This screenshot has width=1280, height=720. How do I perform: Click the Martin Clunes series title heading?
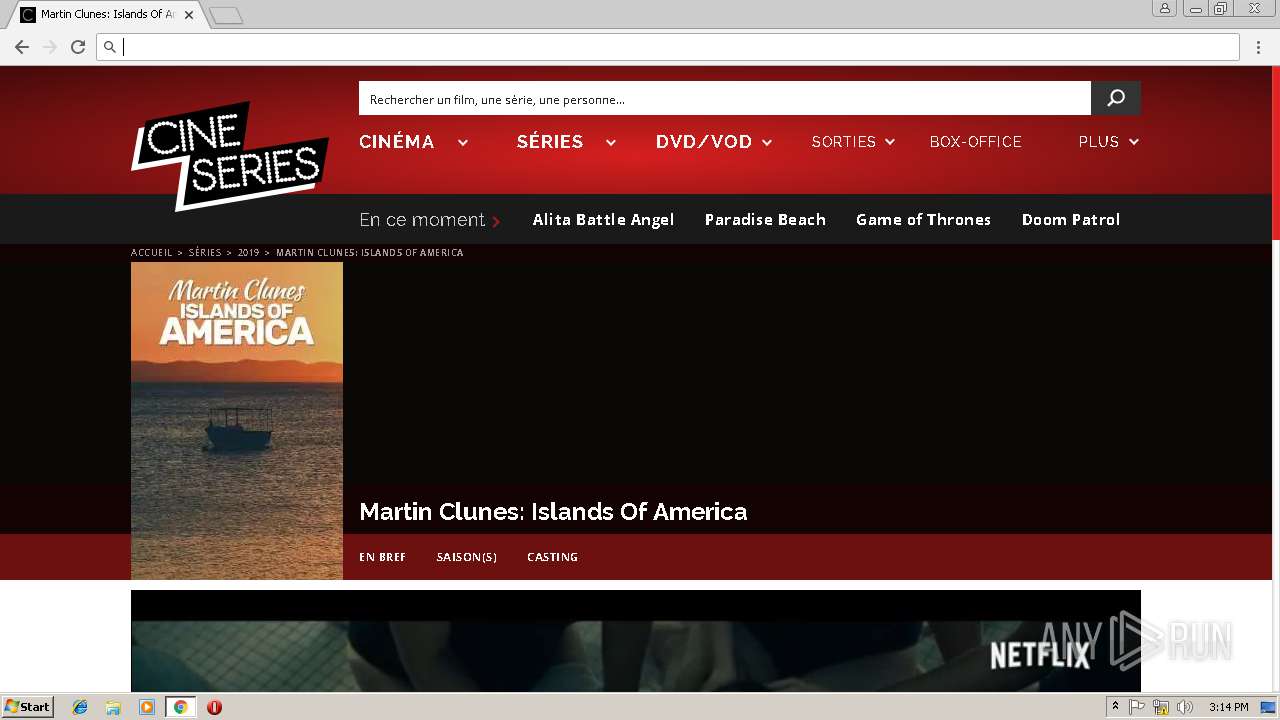[x=553, y=512]
